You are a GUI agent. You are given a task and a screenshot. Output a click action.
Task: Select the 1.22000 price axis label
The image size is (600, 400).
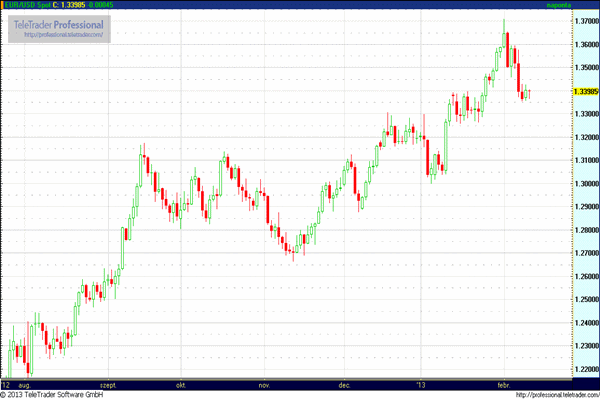[x=560, y=369]
